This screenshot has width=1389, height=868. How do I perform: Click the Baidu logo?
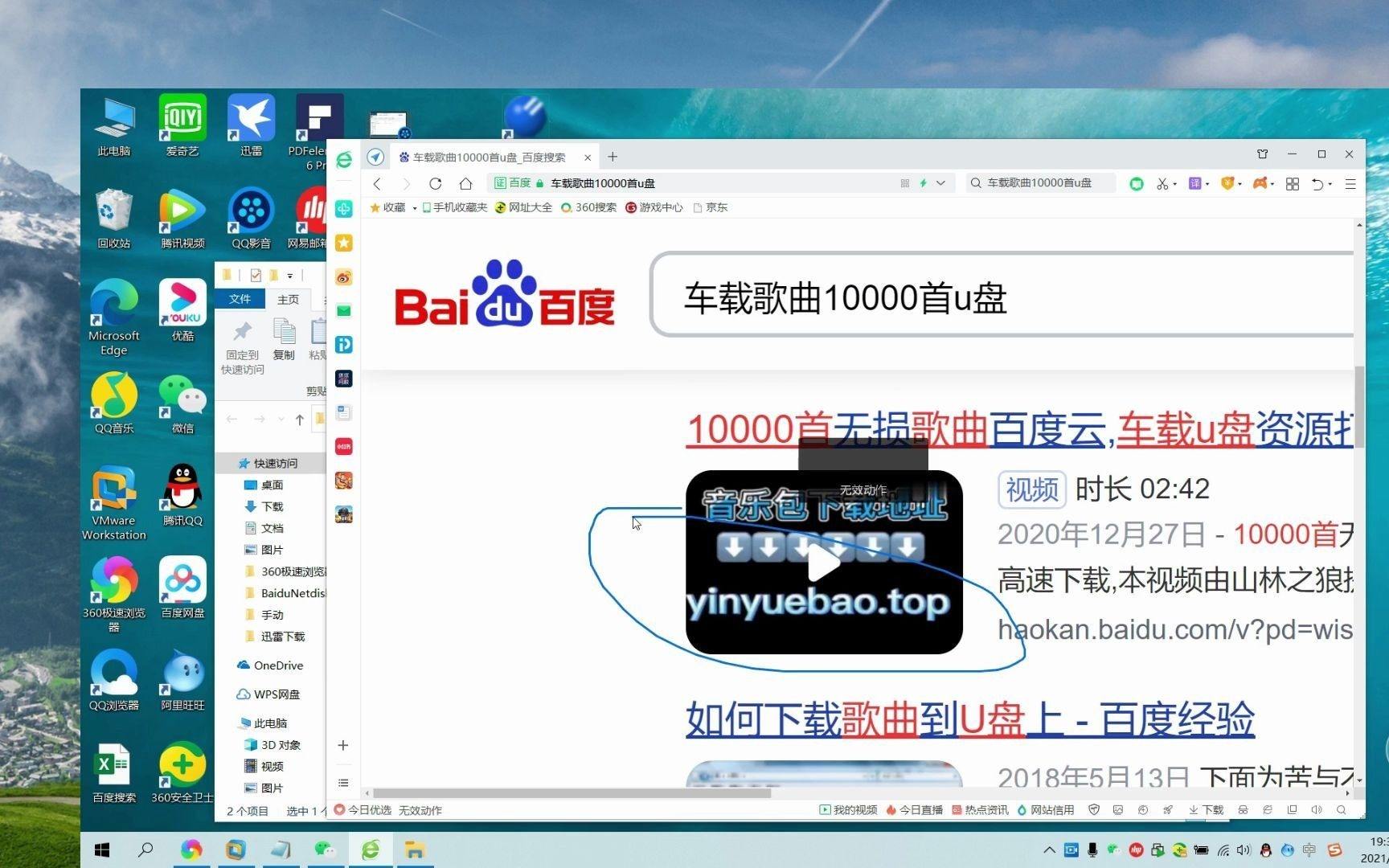coord(505,294)
